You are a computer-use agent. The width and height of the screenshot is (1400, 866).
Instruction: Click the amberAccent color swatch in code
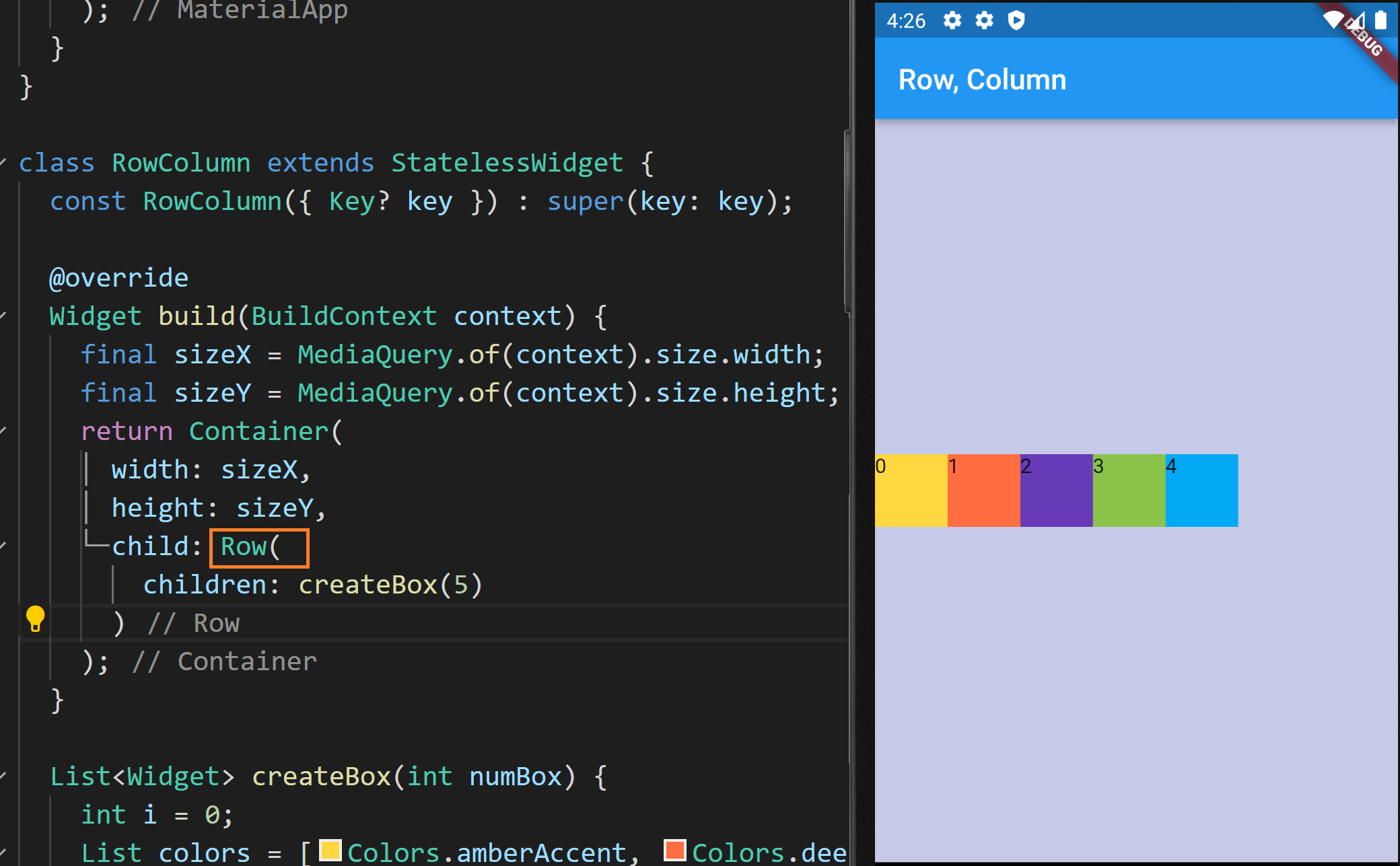[330, 851]
